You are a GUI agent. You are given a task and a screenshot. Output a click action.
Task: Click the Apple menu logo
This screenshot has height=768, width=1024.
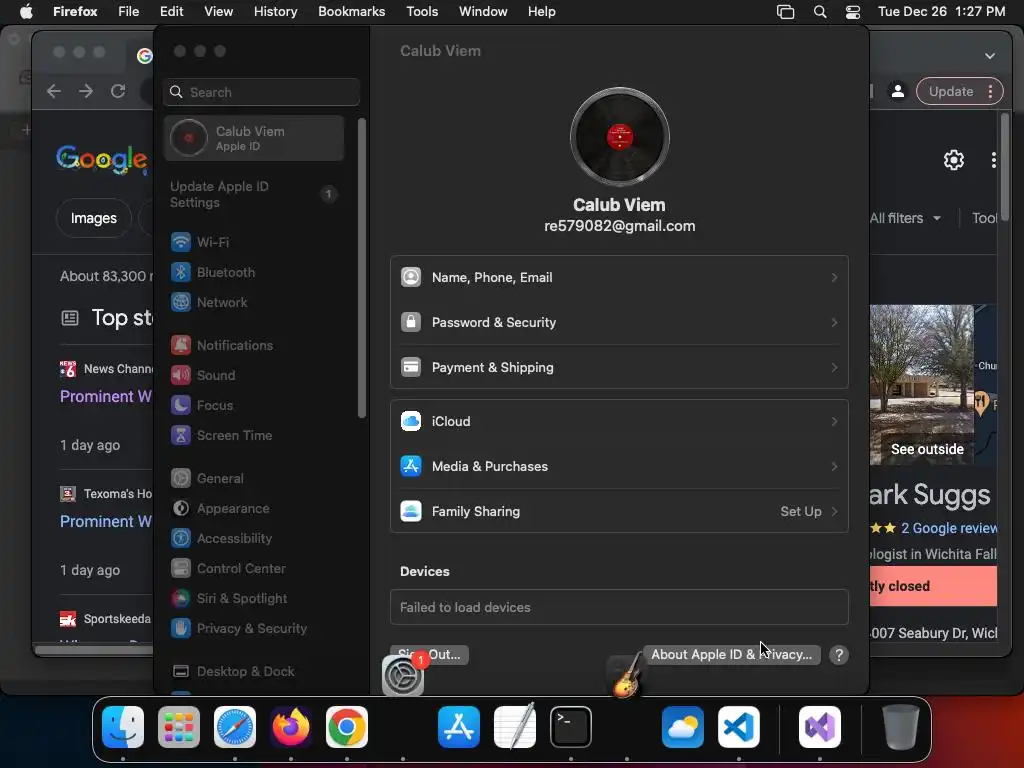26,11
